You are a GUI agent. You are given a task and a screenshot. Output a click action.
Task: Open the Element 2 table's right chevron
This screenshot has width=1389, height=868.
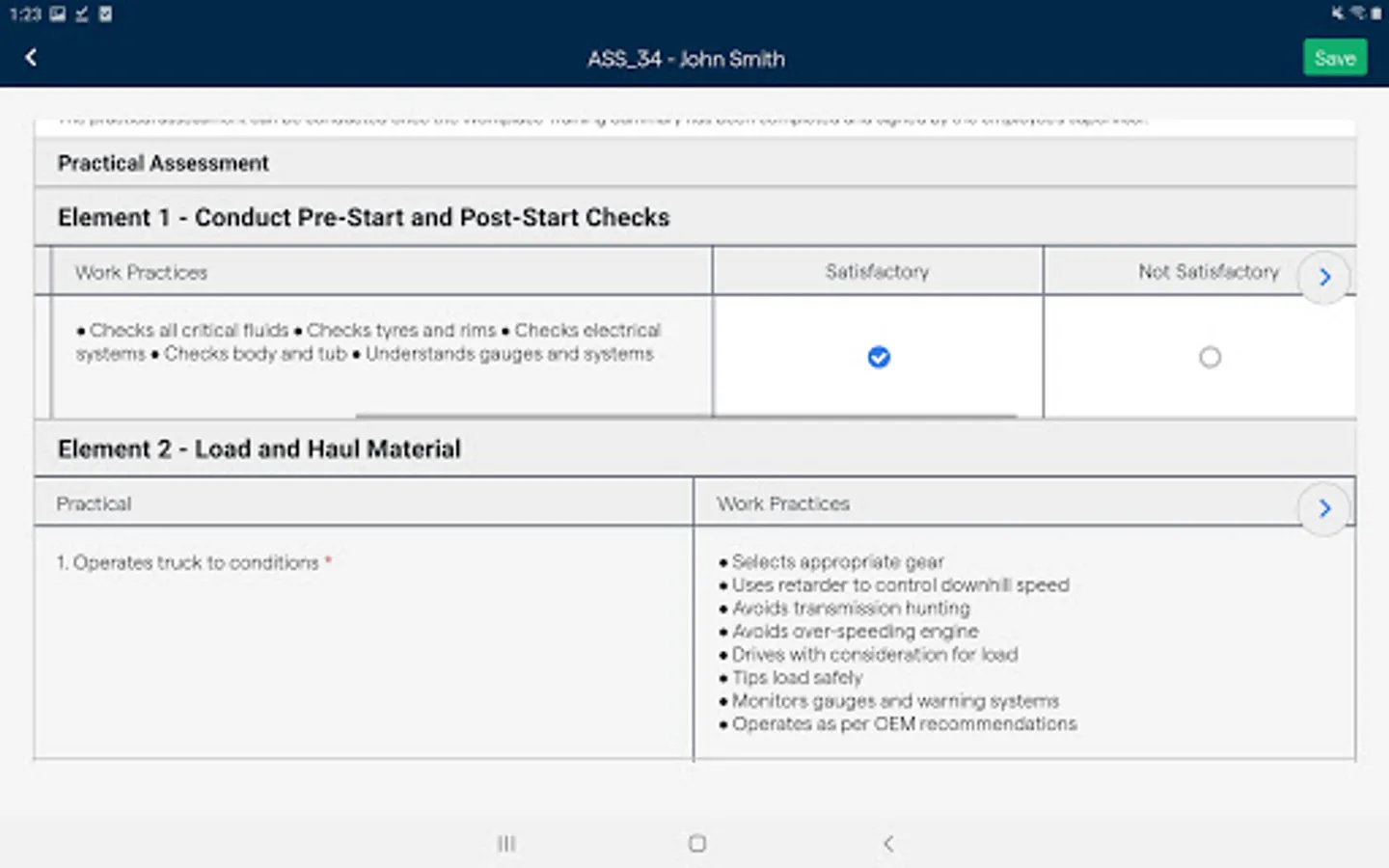pos(1324,508)
